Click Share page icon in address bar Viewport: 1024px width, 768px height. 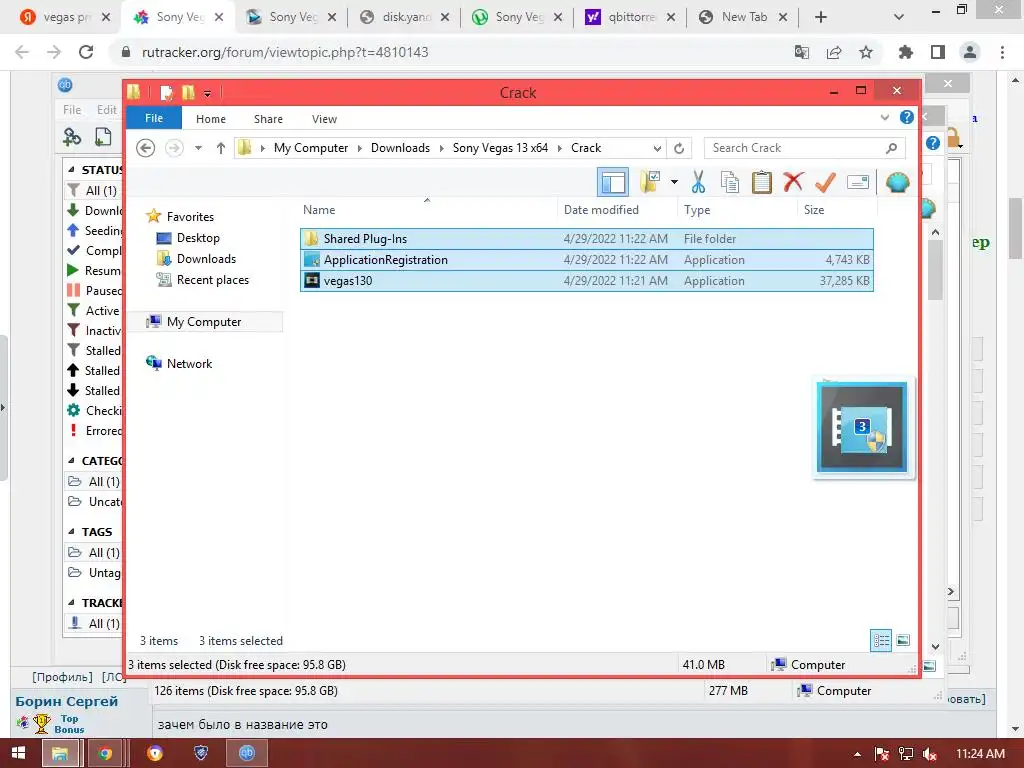pyautogui.click(x=834, y=52)
